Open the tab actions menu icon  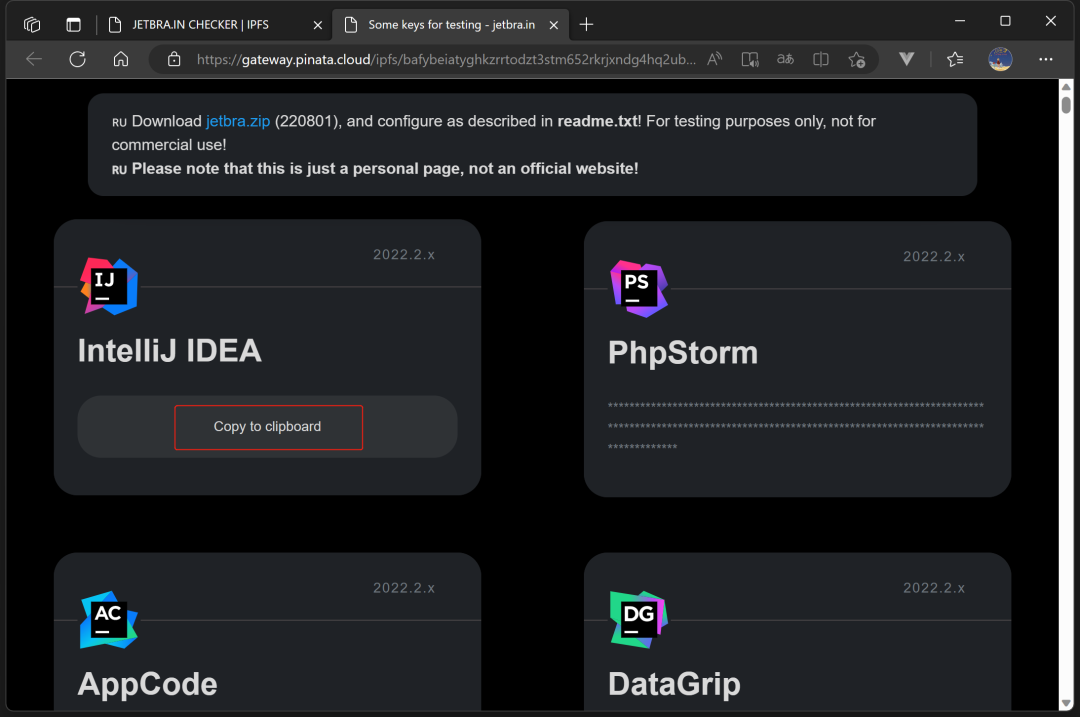click(73, 25)
